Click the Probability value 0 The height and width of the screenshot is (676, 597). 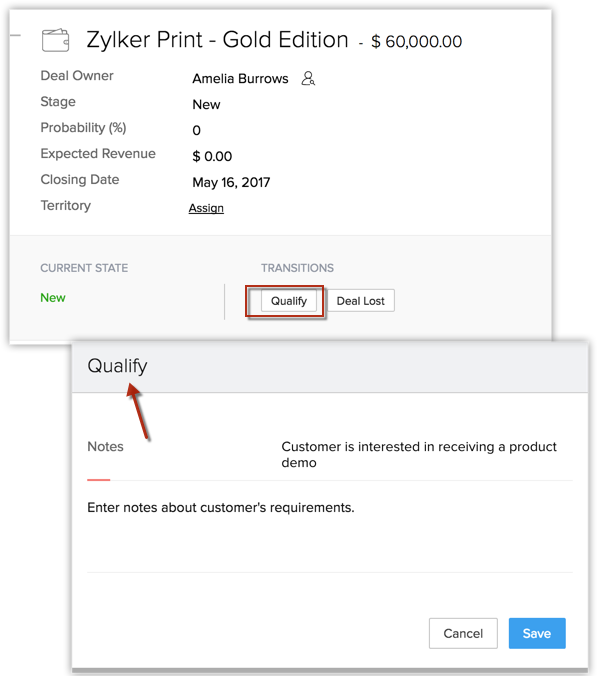coord(197,130)
